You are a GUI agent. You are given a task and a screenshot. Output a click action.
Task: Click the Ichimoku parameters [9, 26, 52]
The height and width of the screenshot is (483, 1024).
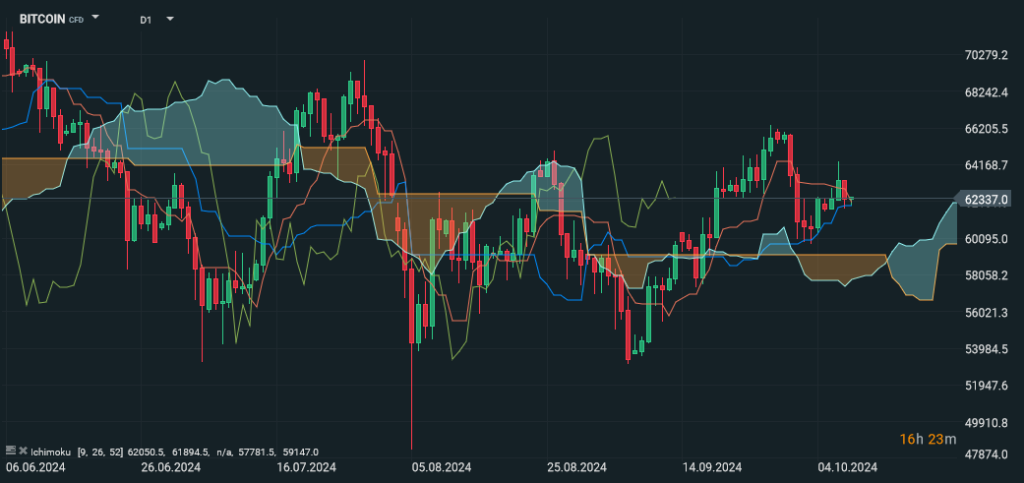point(102,452)
